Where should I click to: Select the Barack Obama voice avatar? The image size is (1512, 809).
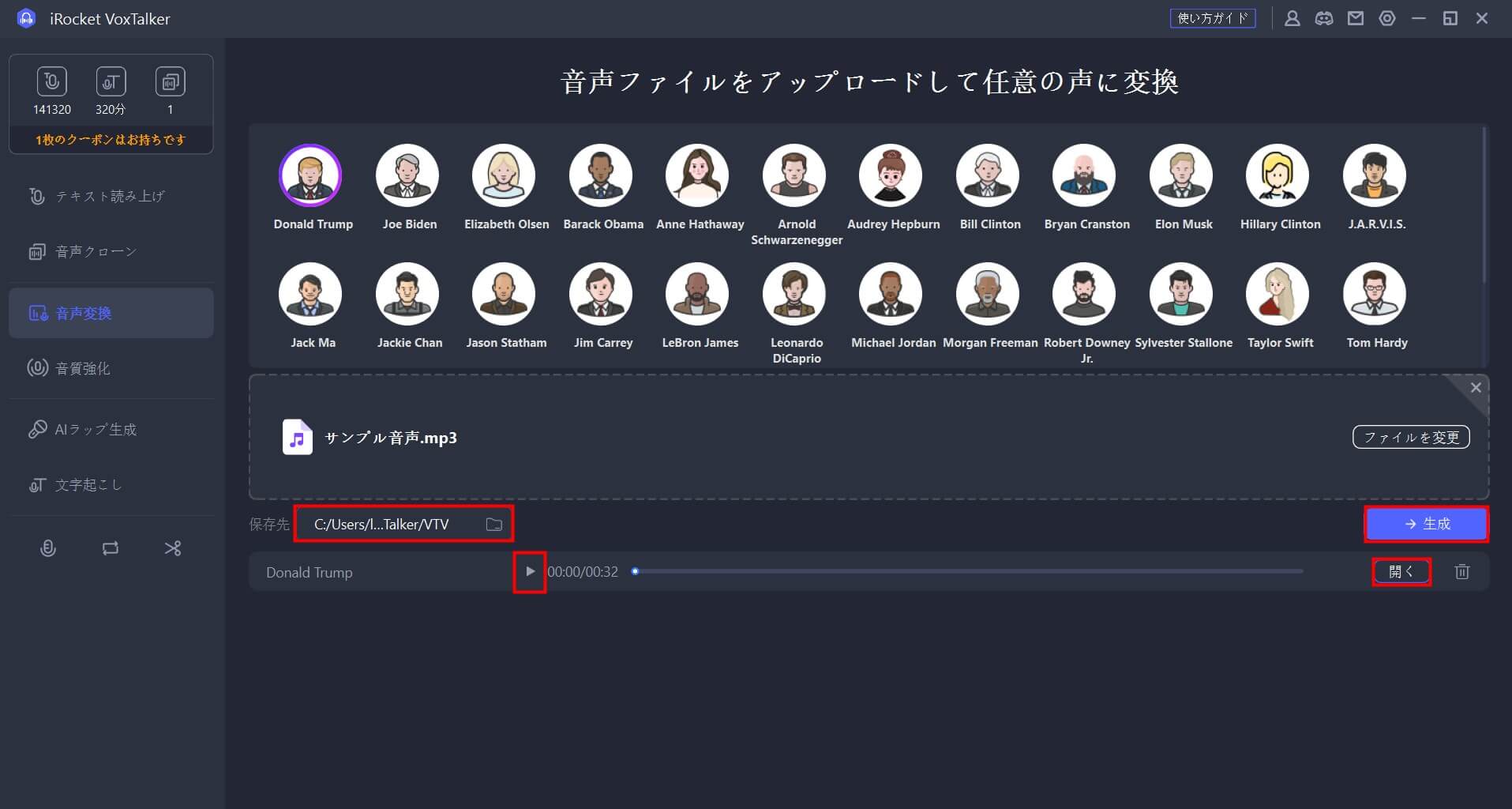point(601,175)
